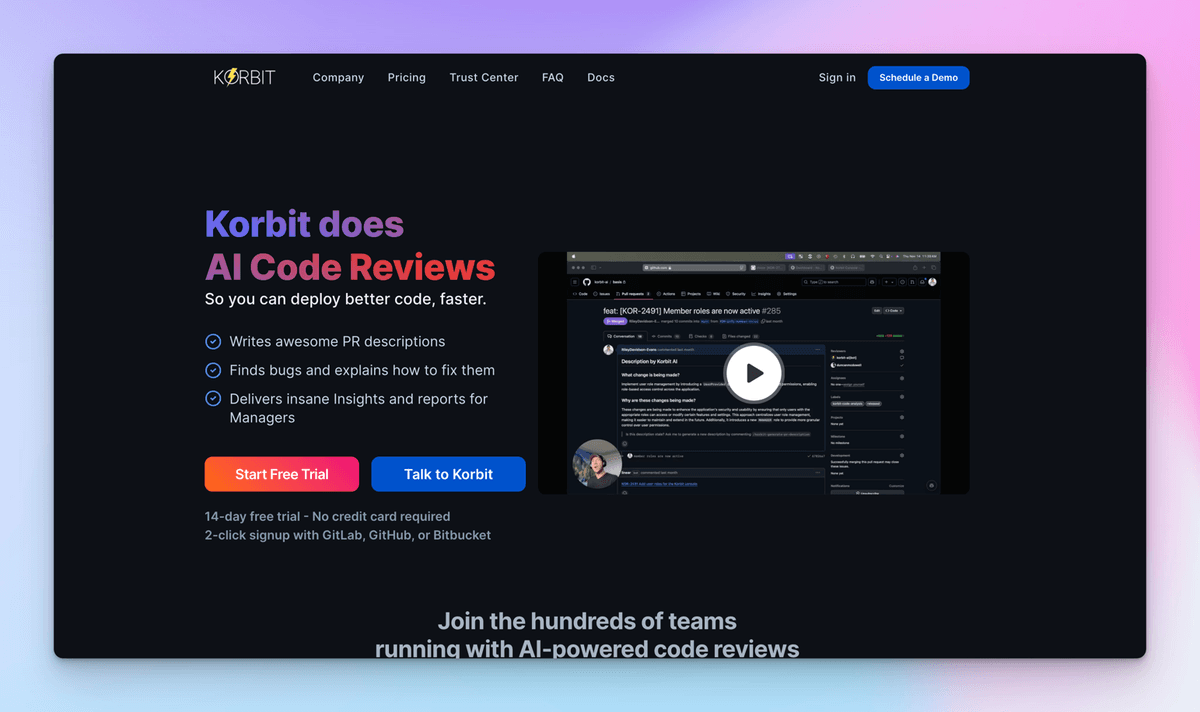The width and height of the screenshot is (1200, 712).
Task: Click the GitHub octocat icon in the video
Action: (x=586, y=282)
